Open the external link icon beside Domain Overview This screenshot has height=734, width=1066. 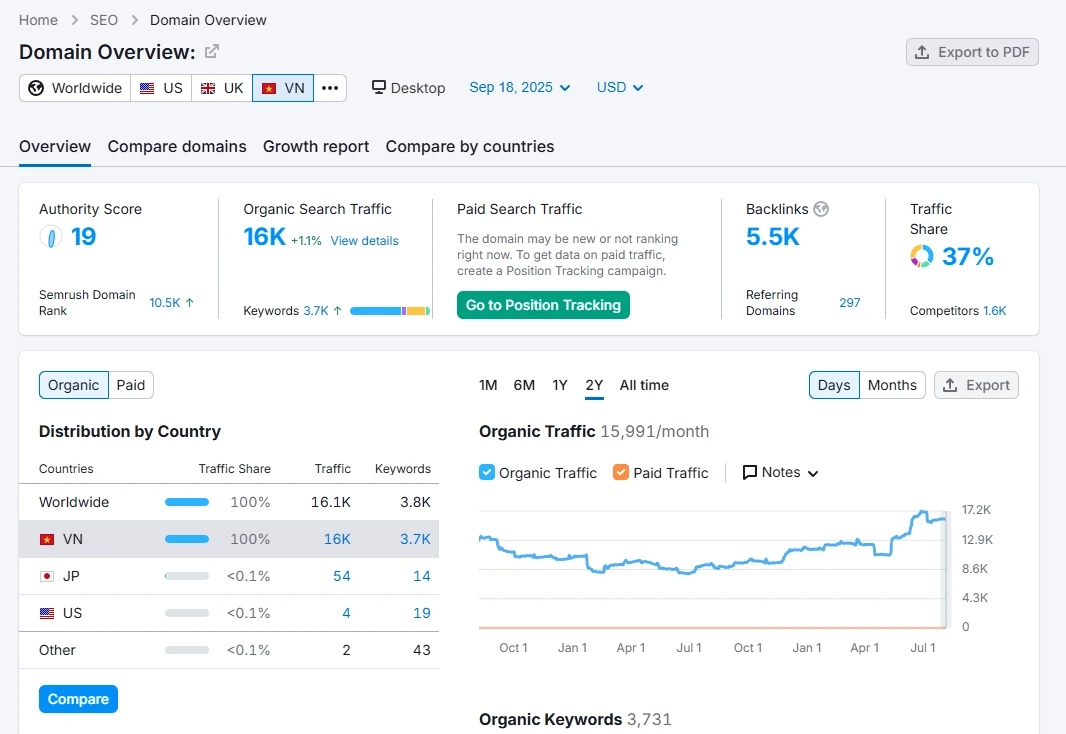coord(212,52)
